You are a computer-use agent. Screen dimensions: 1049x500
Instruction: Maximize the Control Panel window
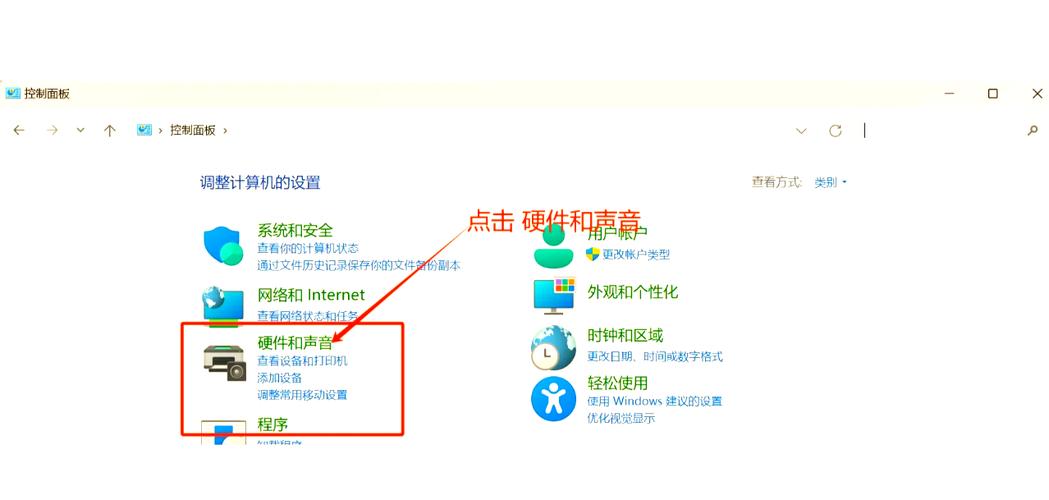coord(993,94)
